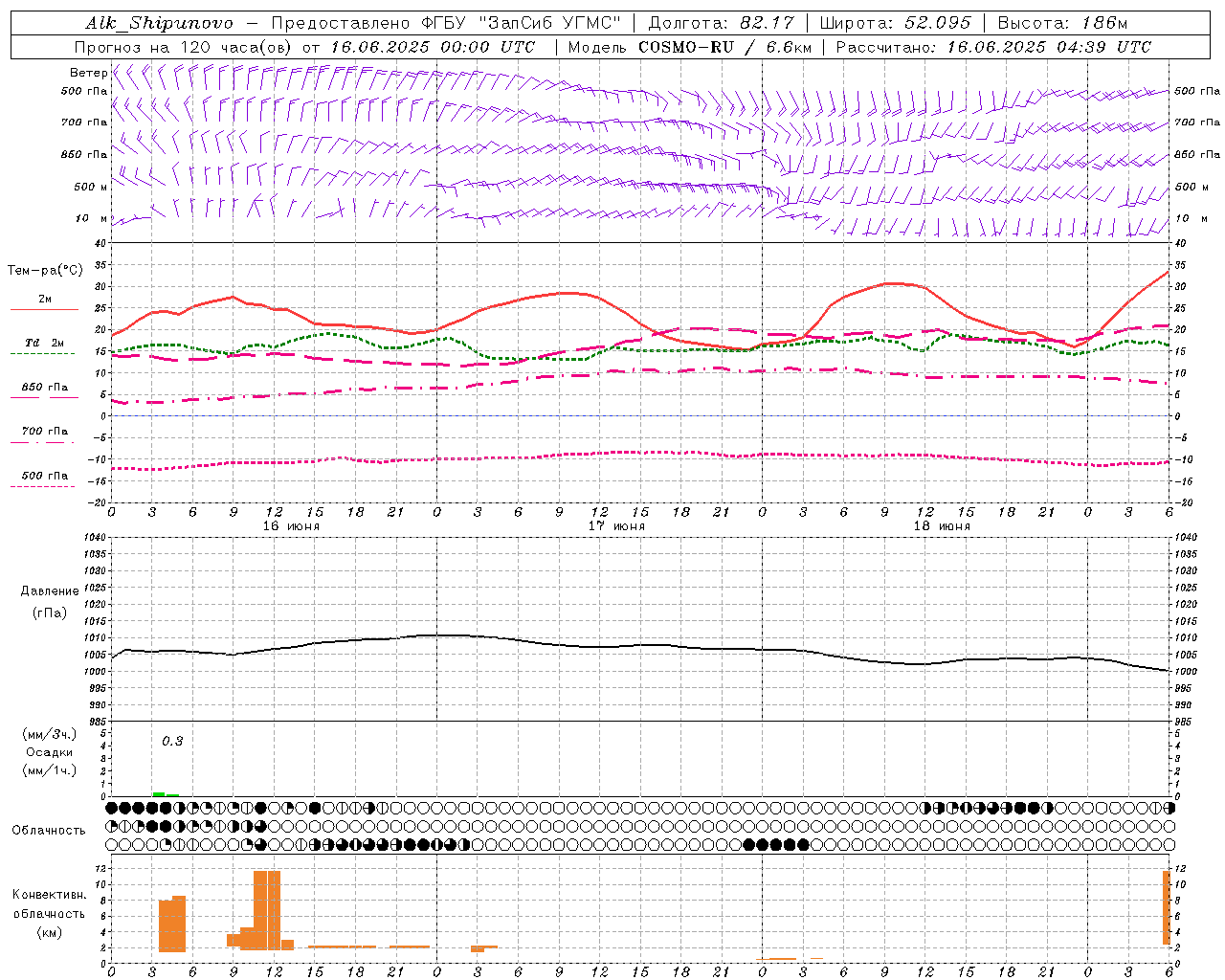The image size is (1225, 980).
Task: Click the "Облачность" cloud cover label
Action: [49, 831]
